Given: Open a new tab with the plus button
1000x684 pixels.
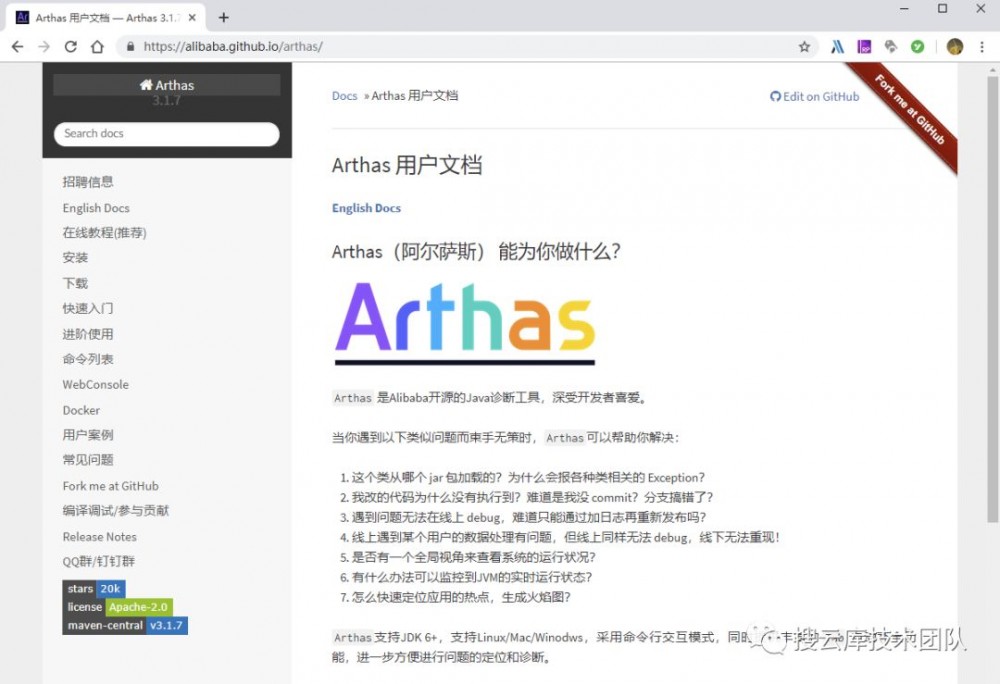Looking at the screenshot, I should (x=222, y=16).
